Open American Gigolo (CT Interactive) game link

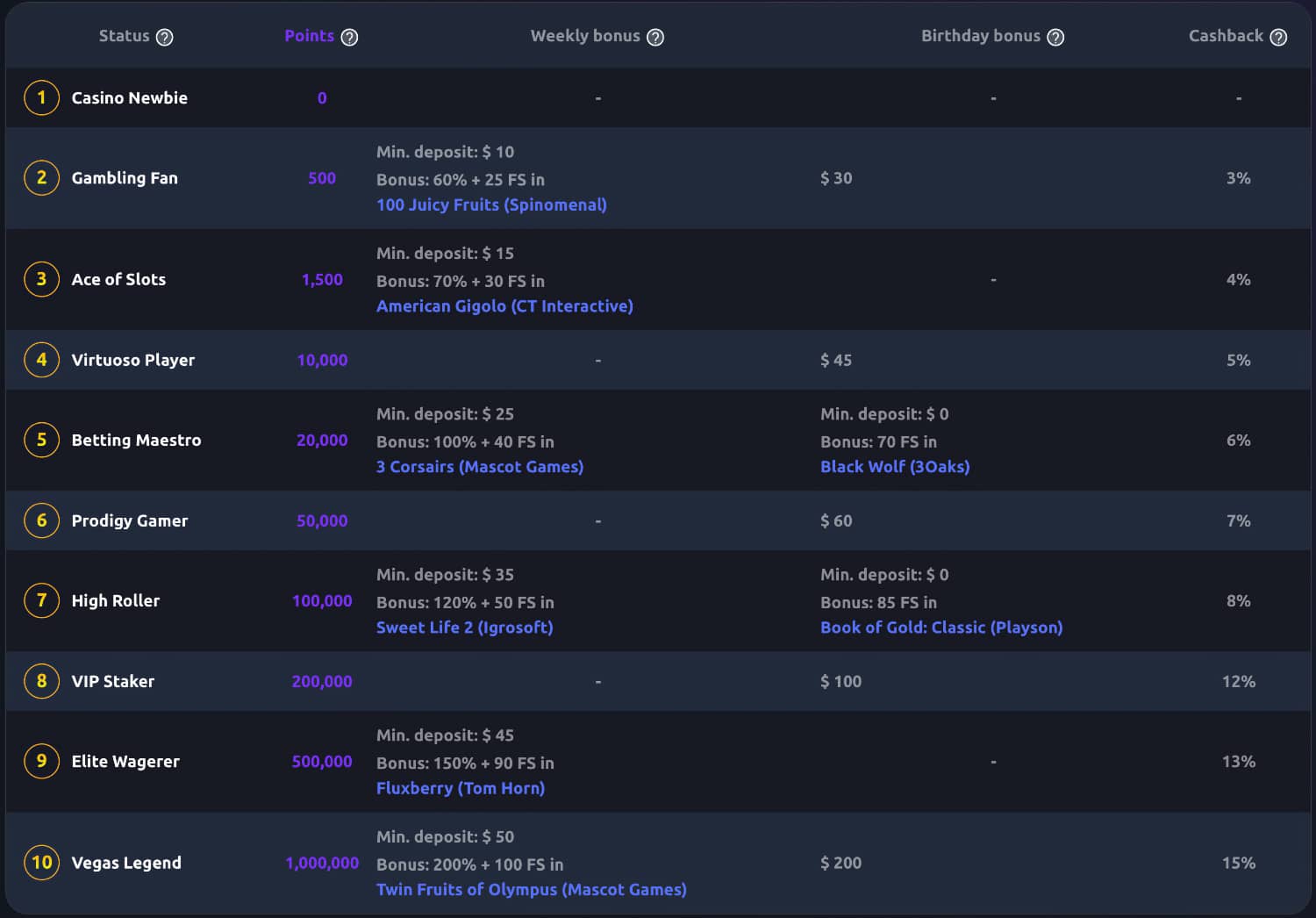504,306
